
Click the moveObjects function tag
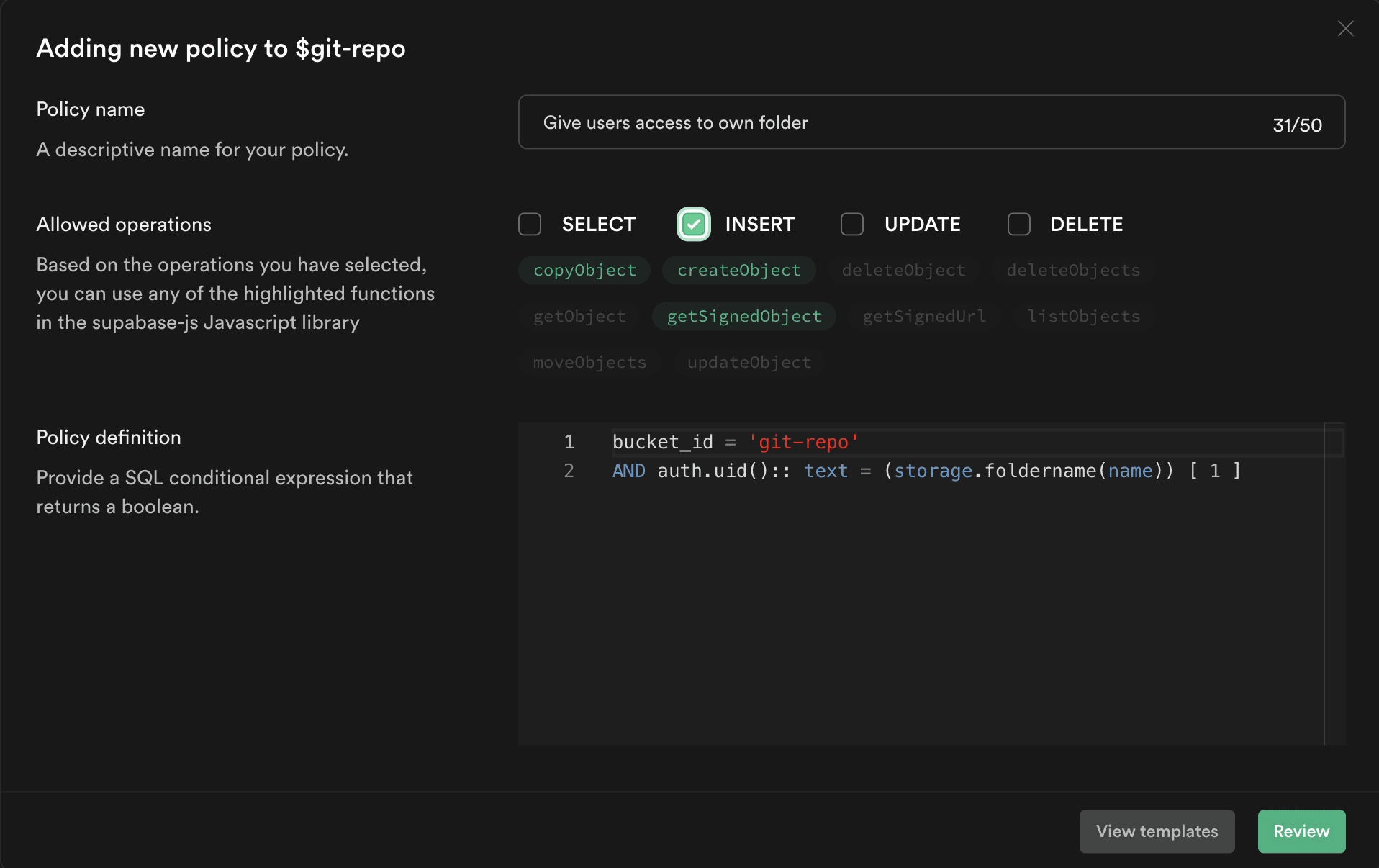point(589,363)
